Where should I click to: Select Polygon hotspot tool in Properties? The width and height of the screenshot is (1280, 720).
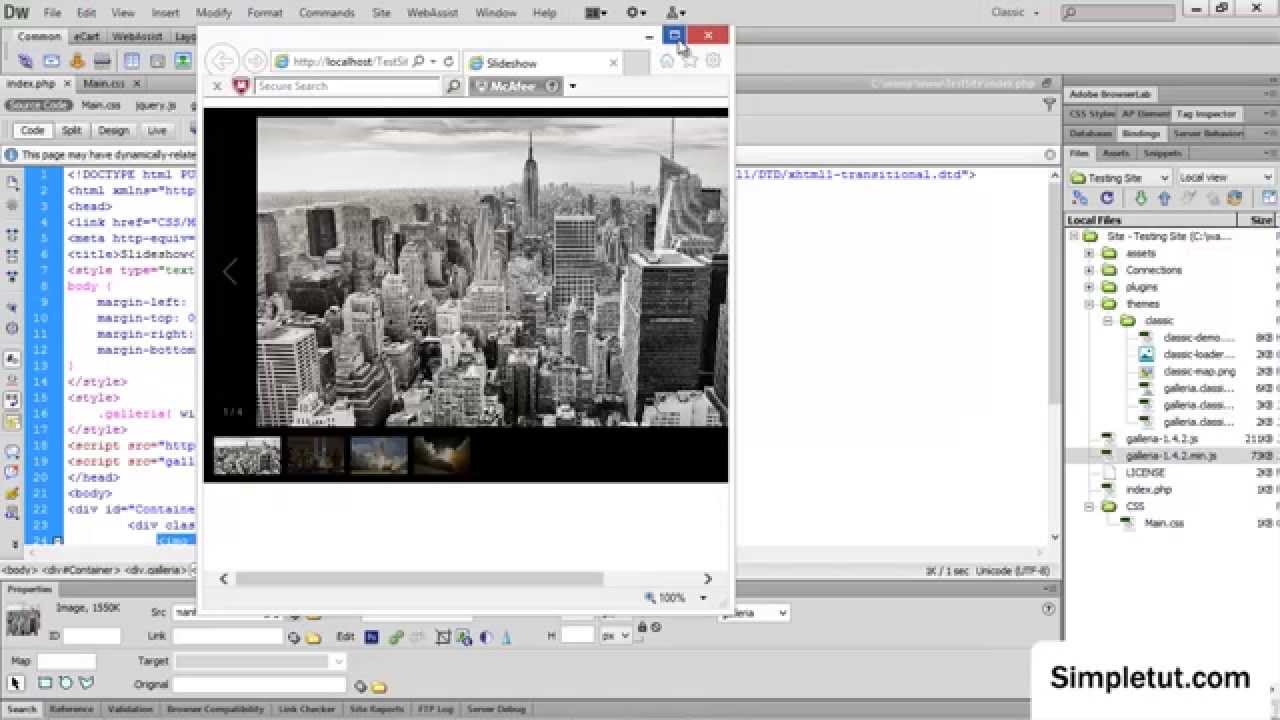point(86,684)
